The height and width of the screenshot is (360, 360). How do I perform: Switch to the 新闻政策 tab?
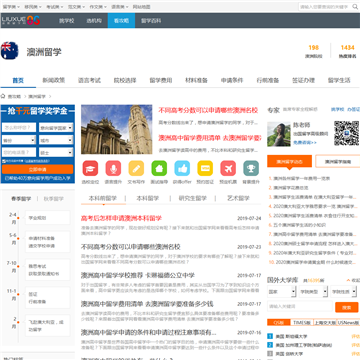point(54,80)
